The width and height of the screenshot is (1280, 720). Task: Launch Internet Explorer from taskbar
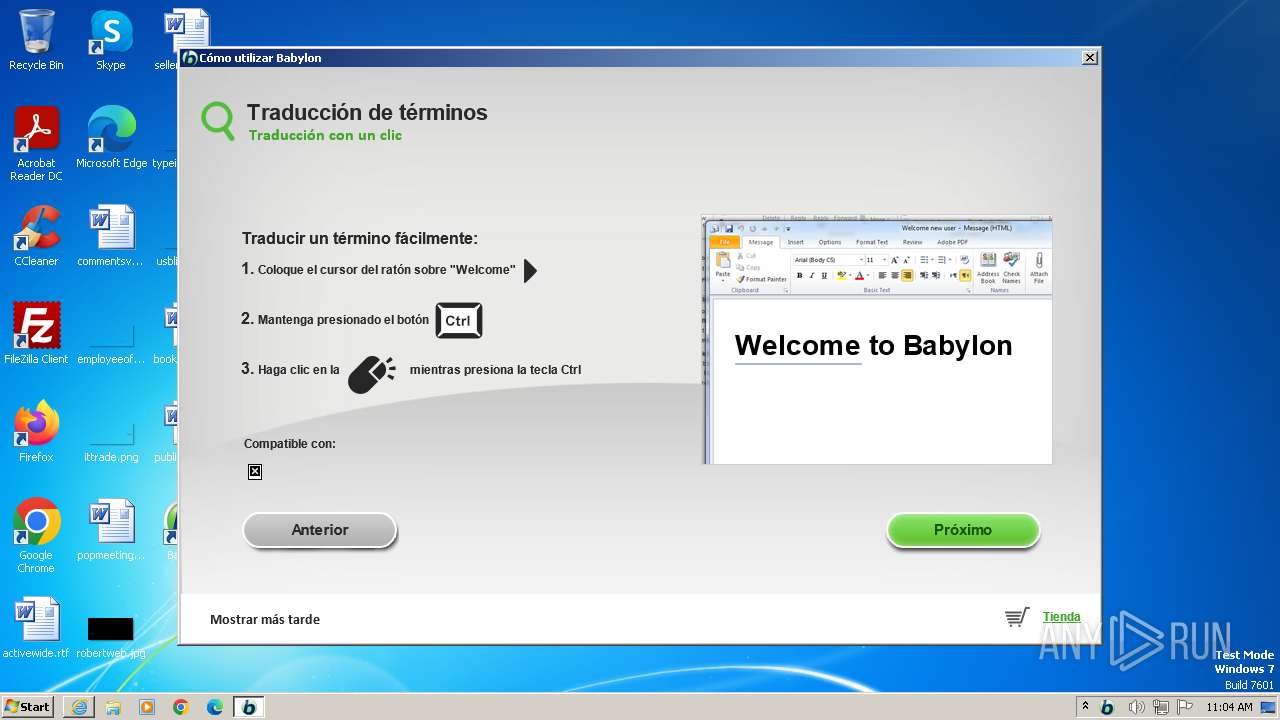(79, 707)
